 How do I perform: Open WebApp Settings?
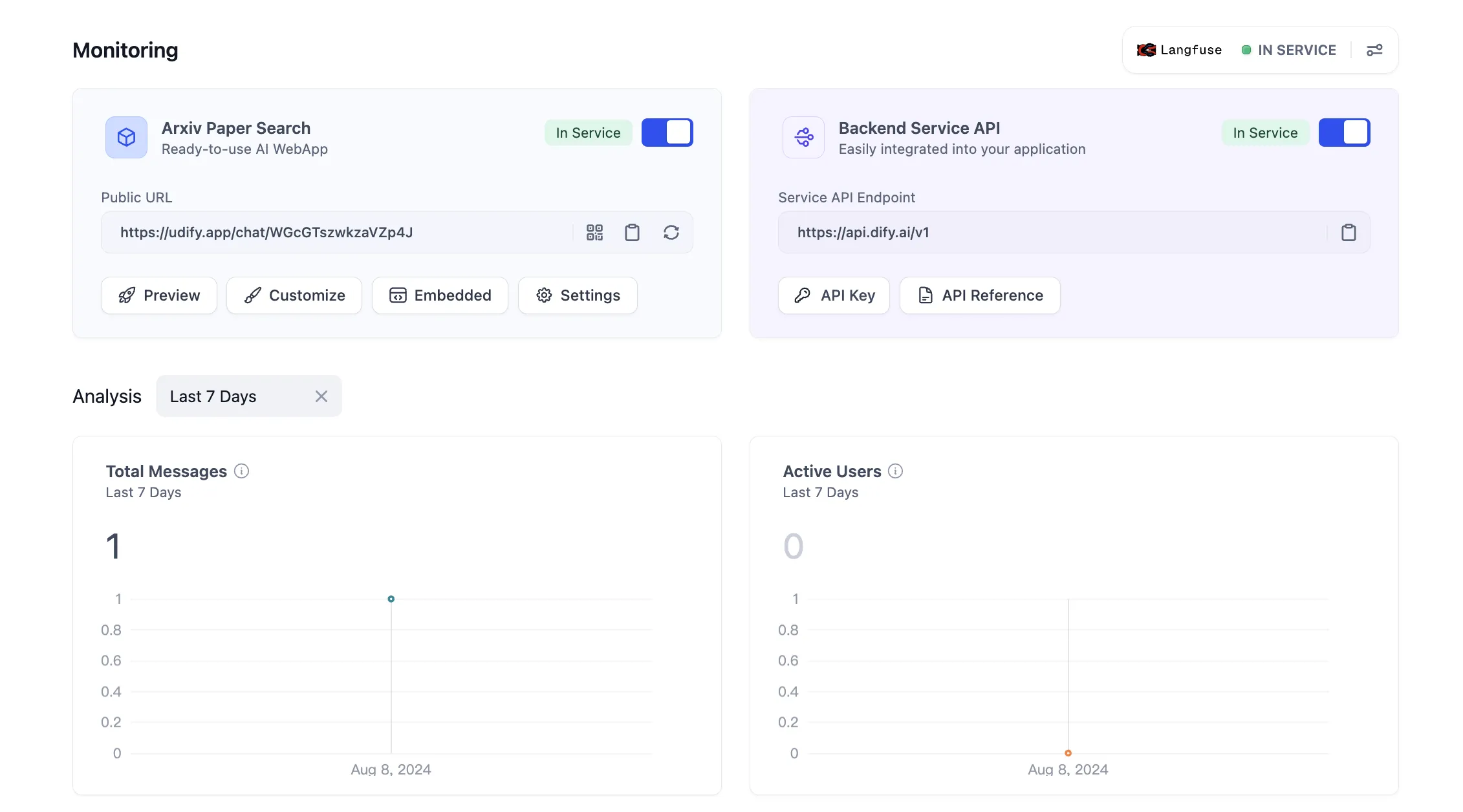coord(578,295)
